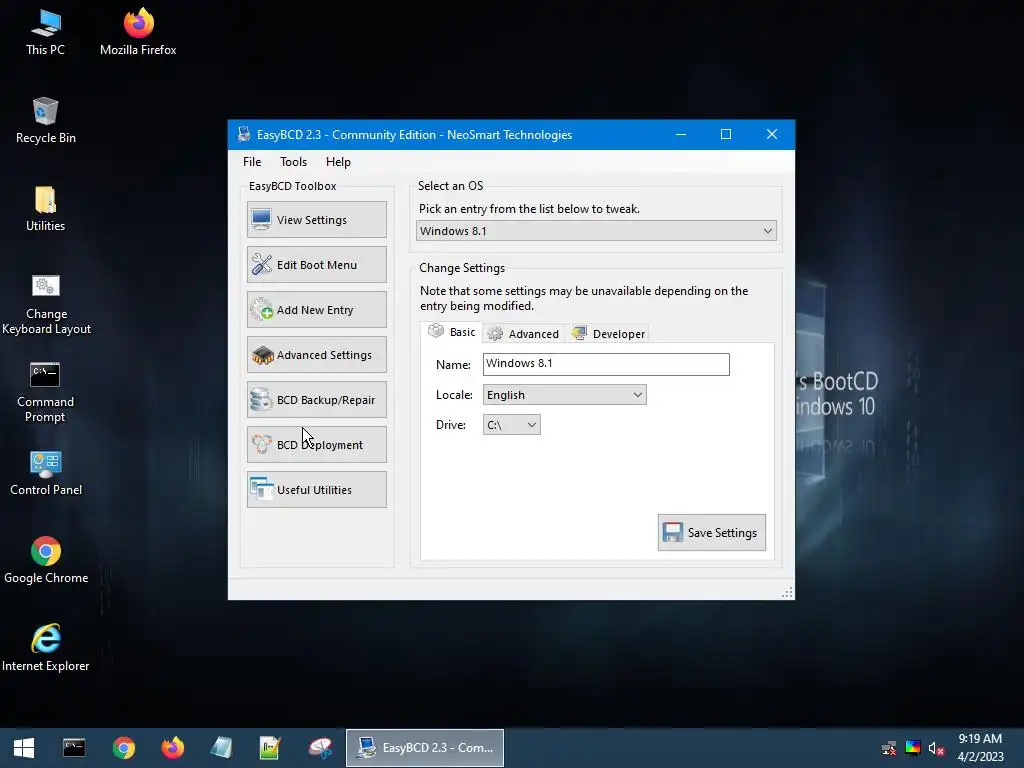This screenshot has width=1024, height=768.
Task: Expand the Locale dropdown showing English
Action: pyautogui.click(x=565, y=394)
